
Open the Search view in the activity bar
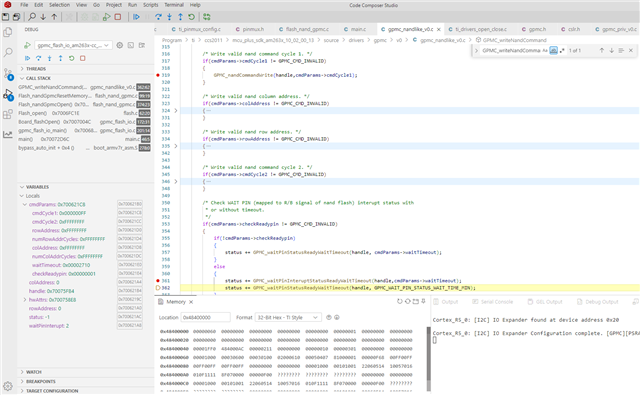8,53
